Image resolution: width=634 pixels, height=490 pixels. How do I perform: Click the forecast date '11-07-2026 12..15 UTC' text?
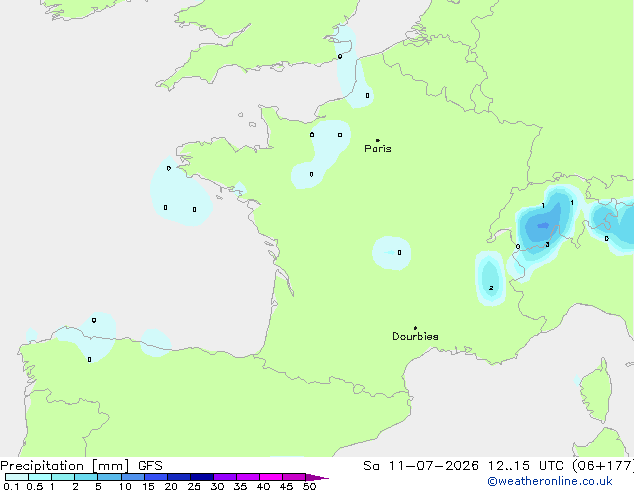pyautogui.click(x=476, y=466)
